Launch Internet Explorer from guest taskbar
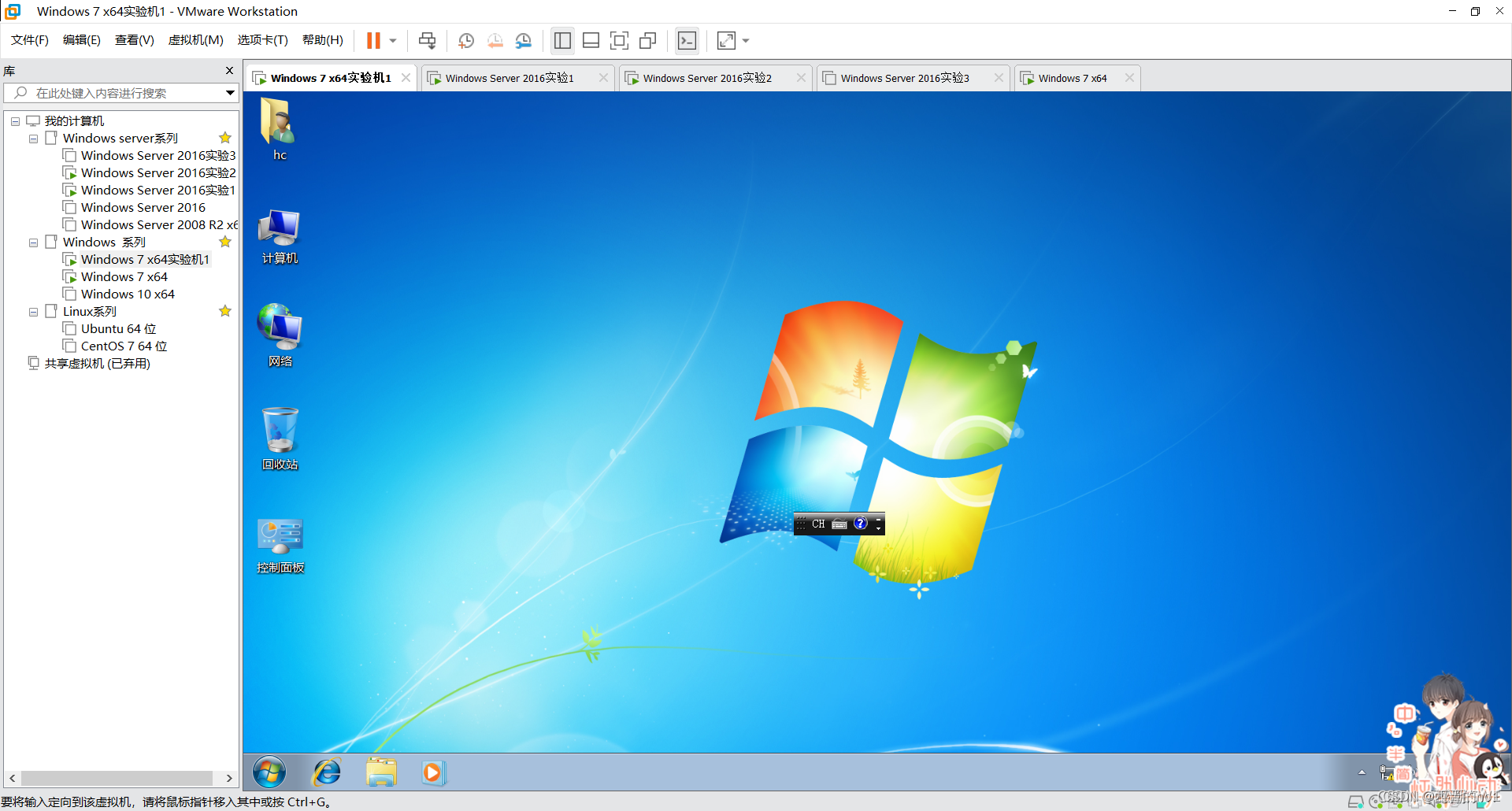The image size is (1512, 811). [x=327, y=772]
